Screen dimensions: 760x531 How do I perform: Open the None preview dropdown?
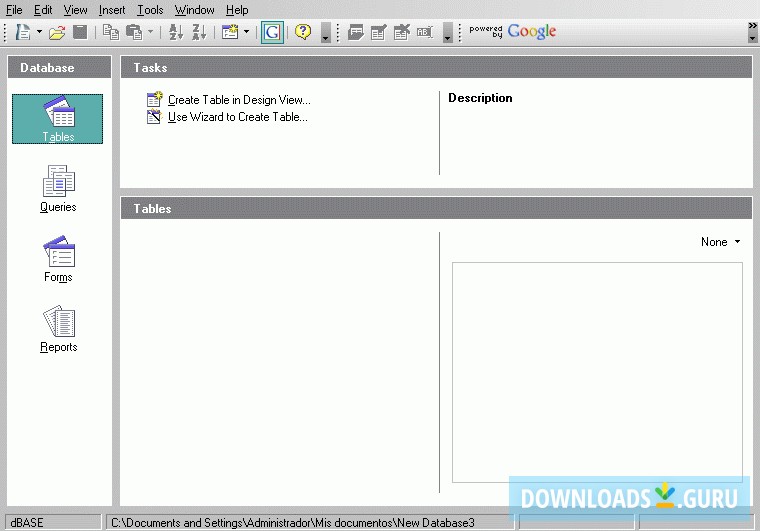pyautogui.click(x=720, y=242)
